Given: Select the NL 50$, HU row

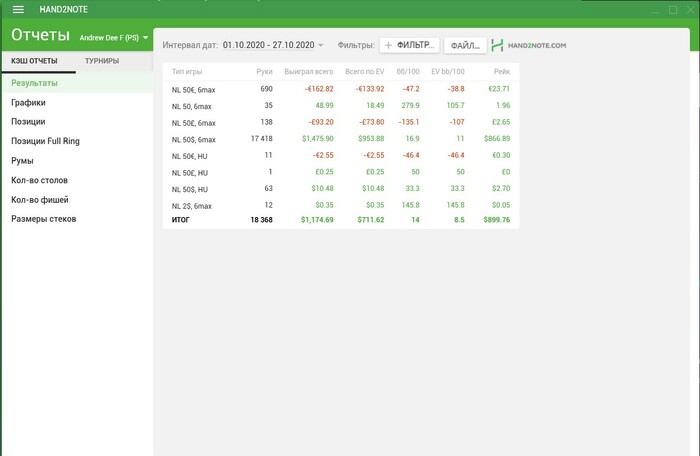Looking at the screenshot, I should coord(341,189).
